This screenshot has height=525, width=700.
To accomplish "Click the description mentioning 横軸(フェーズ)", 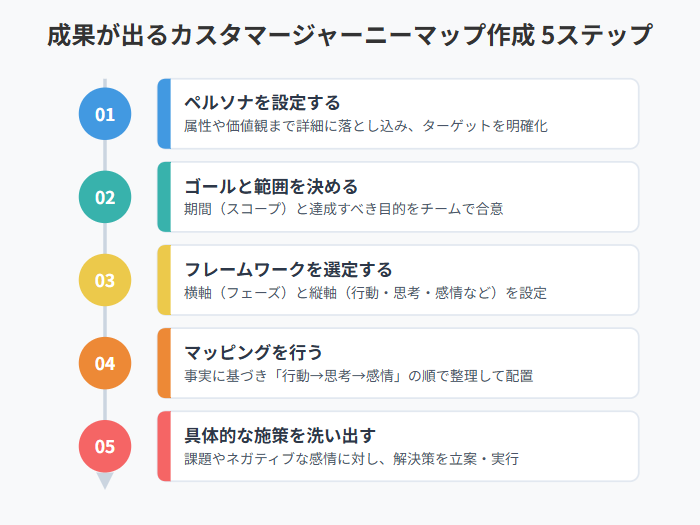I will point(366,292).
